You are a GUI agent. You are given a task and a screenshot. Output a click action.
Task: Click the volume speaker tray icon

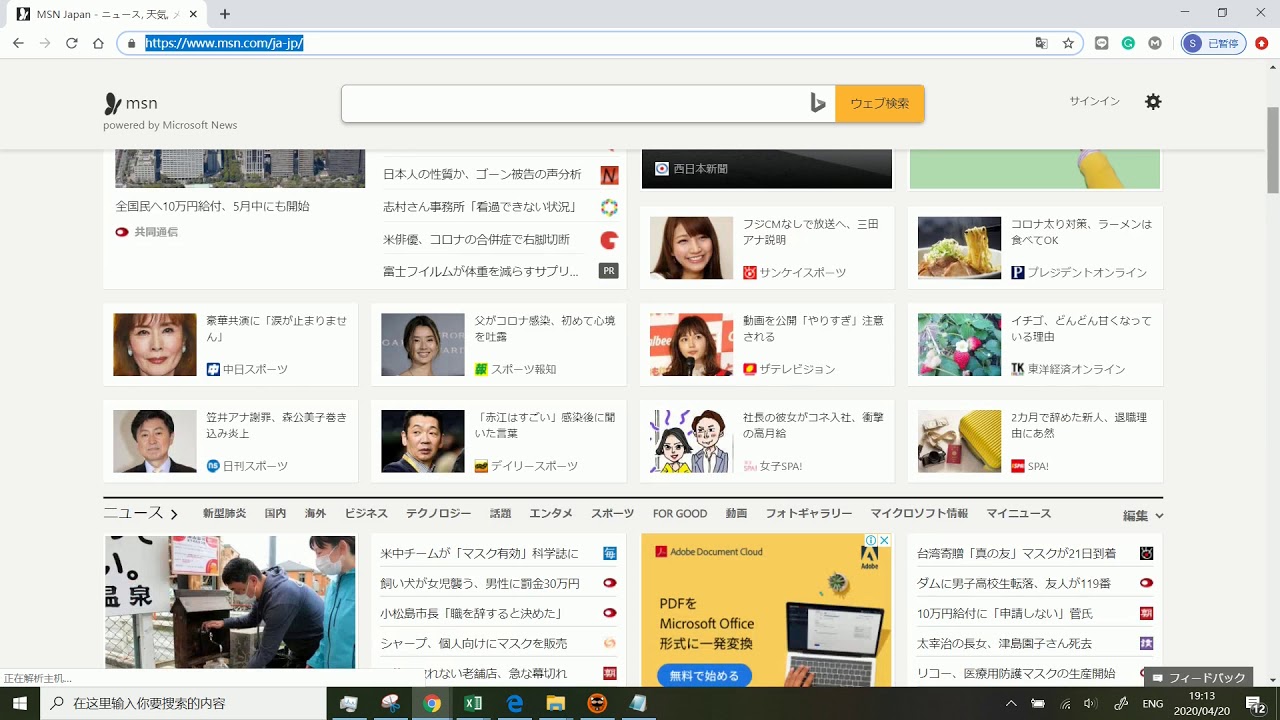pos(1091,703)
